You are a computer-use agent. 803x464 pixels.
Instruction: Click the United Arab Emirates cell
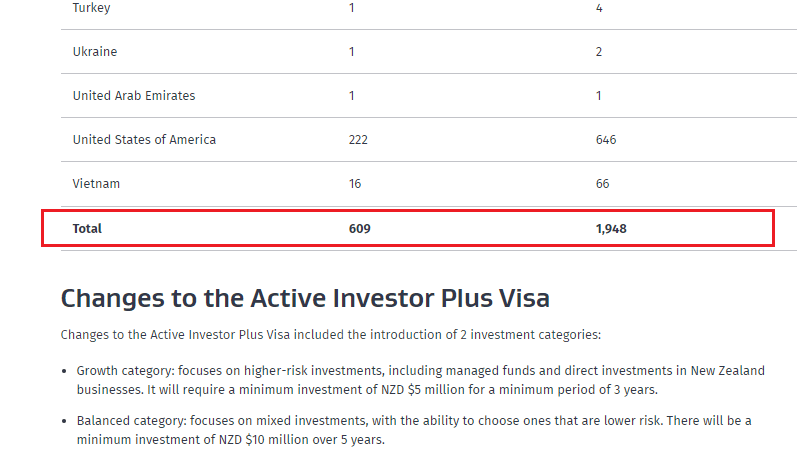coord(134,96)
